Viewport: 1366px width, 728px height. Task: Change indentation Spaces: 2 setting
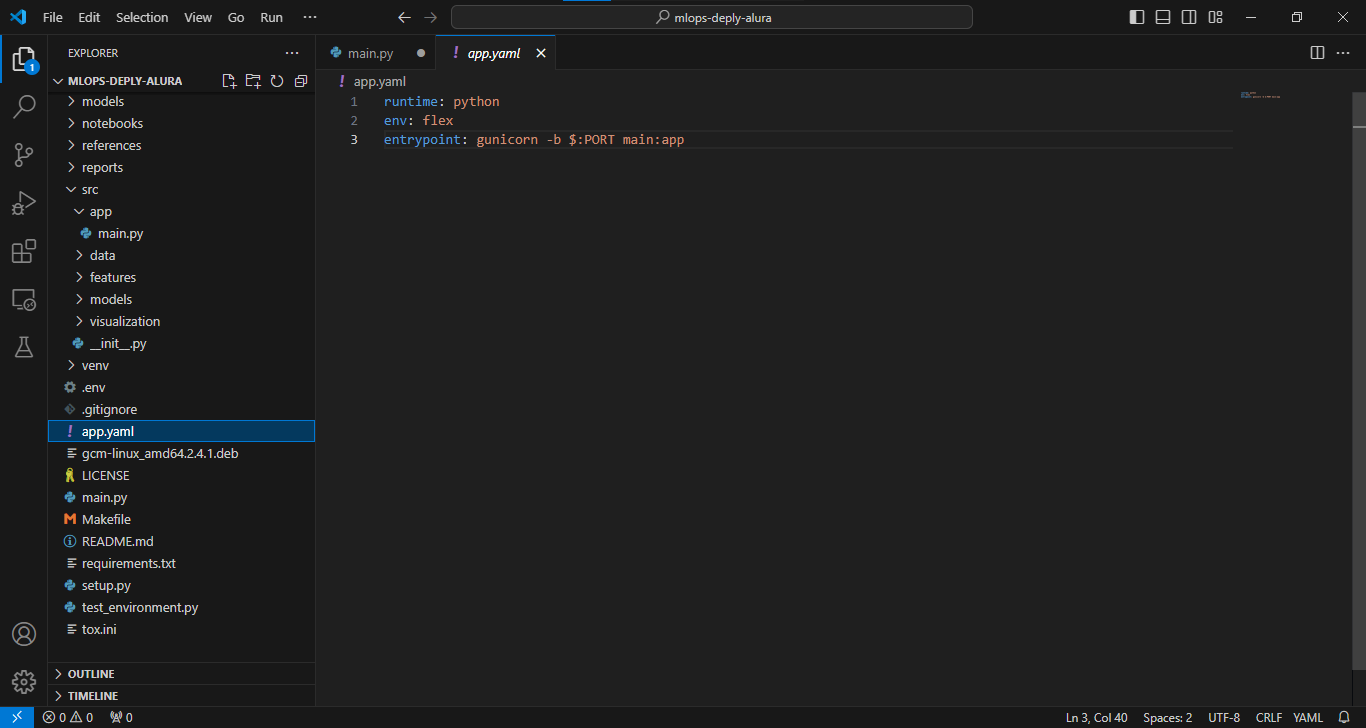pos(1167,717)
